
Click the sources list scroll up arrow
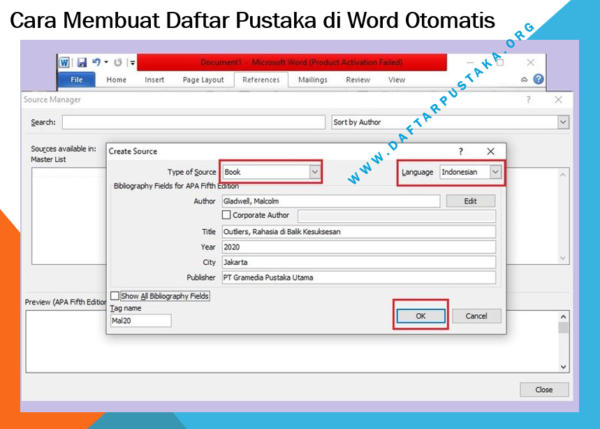pyautogui.click(x=562, y=175)
